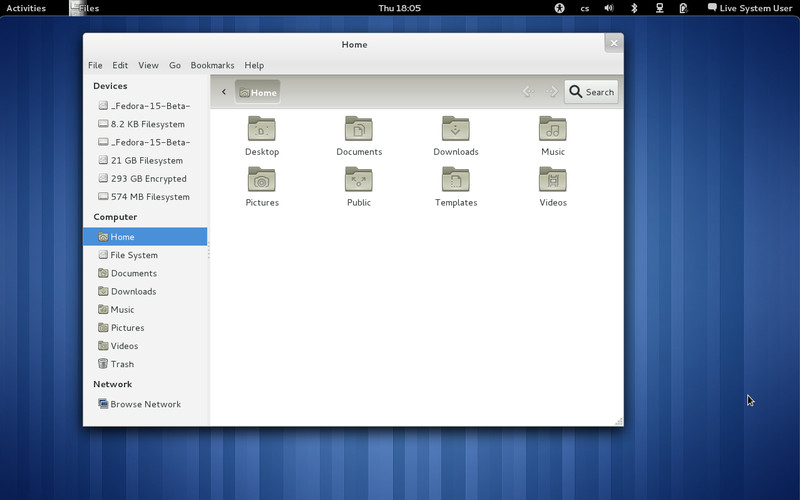Open Music bookmark in sidebar
This screenshot has width=800, height=500.
coord(145,310)
